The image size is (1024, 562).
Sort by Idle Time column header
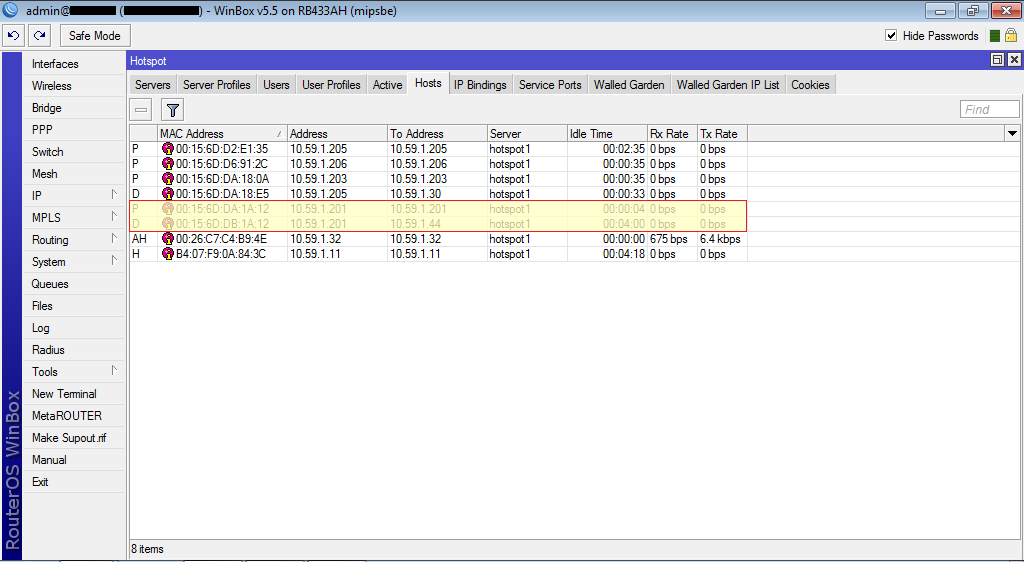pyautogui.click(x=607, y=134)
